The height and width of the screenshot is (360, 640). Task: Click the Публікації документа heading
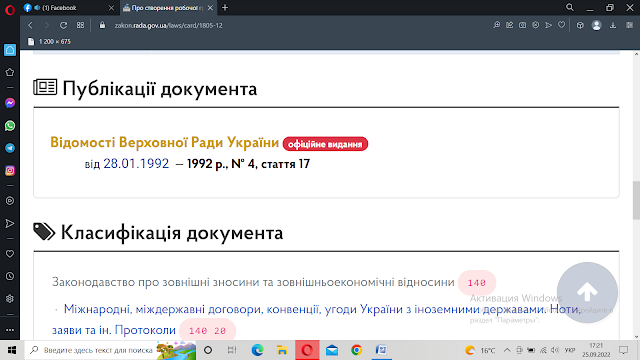coord(160,89)
